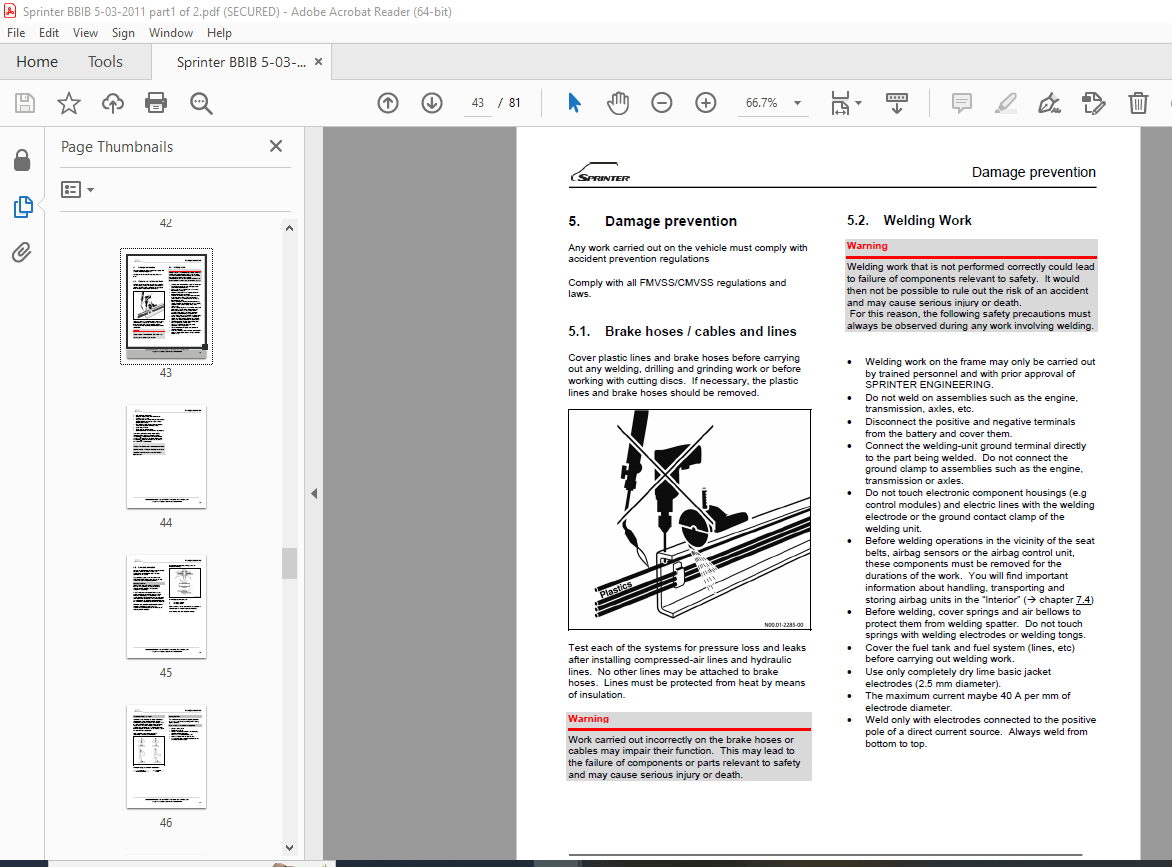Toggle the selection arrow tool
The width and height of the screenshot is (1172, 867).
pyautogui.click(x=574, y=102)
